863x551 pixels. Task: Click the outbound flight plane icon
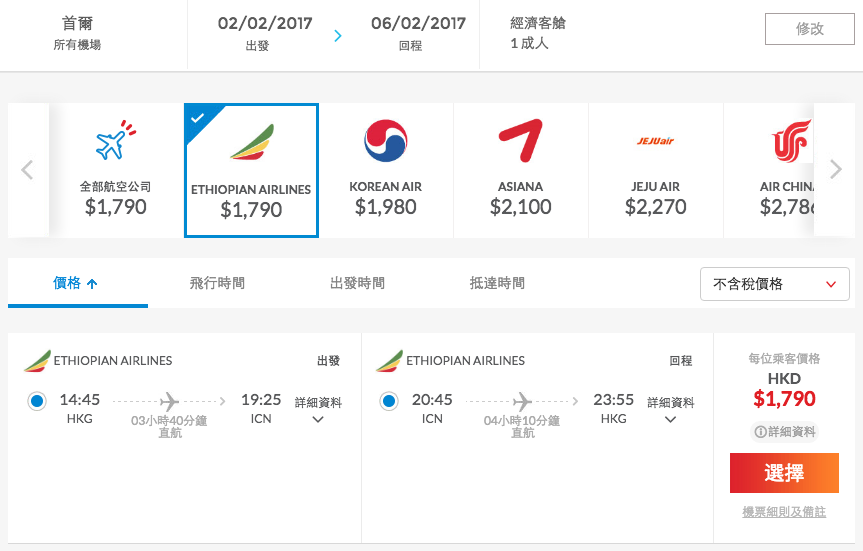170,401
